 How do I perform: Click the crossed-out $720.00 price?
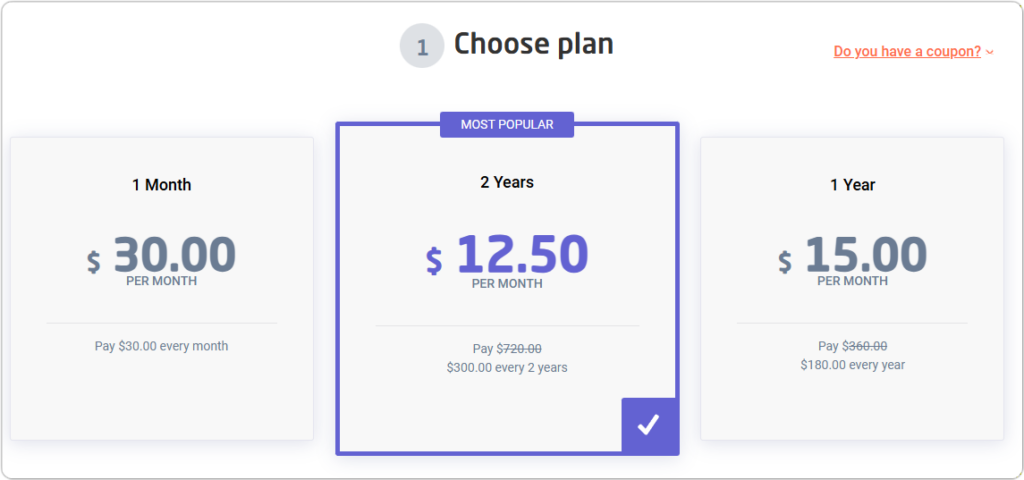[x=519, y=349]
